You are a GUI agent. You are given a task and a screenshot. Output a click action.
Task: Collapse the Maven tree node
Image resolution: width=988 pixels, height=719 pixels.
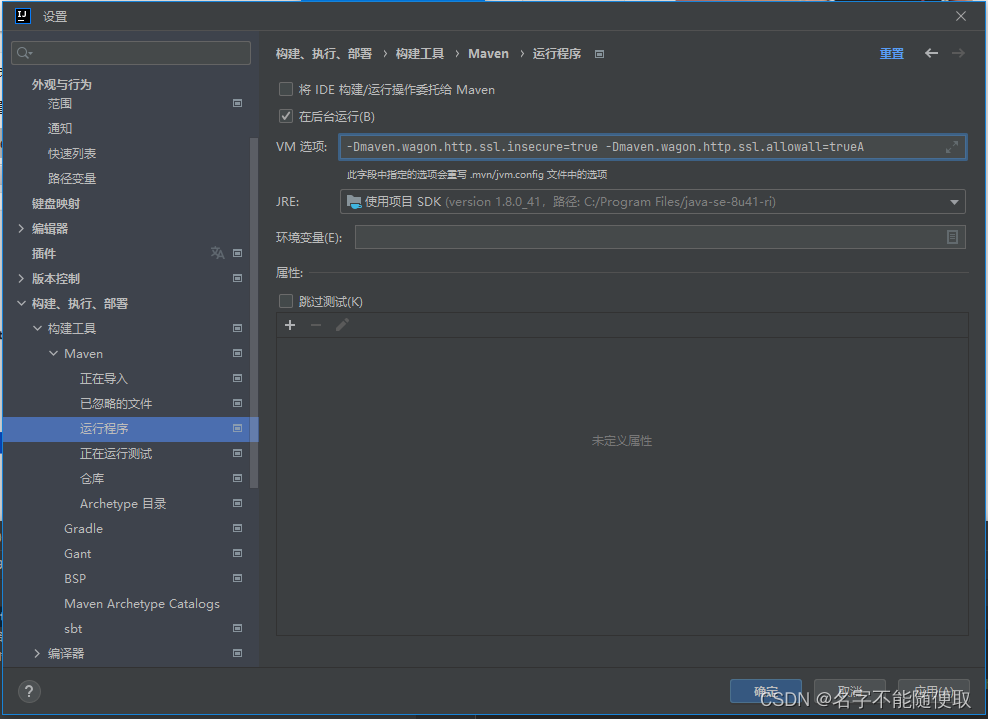pos(54,354)
